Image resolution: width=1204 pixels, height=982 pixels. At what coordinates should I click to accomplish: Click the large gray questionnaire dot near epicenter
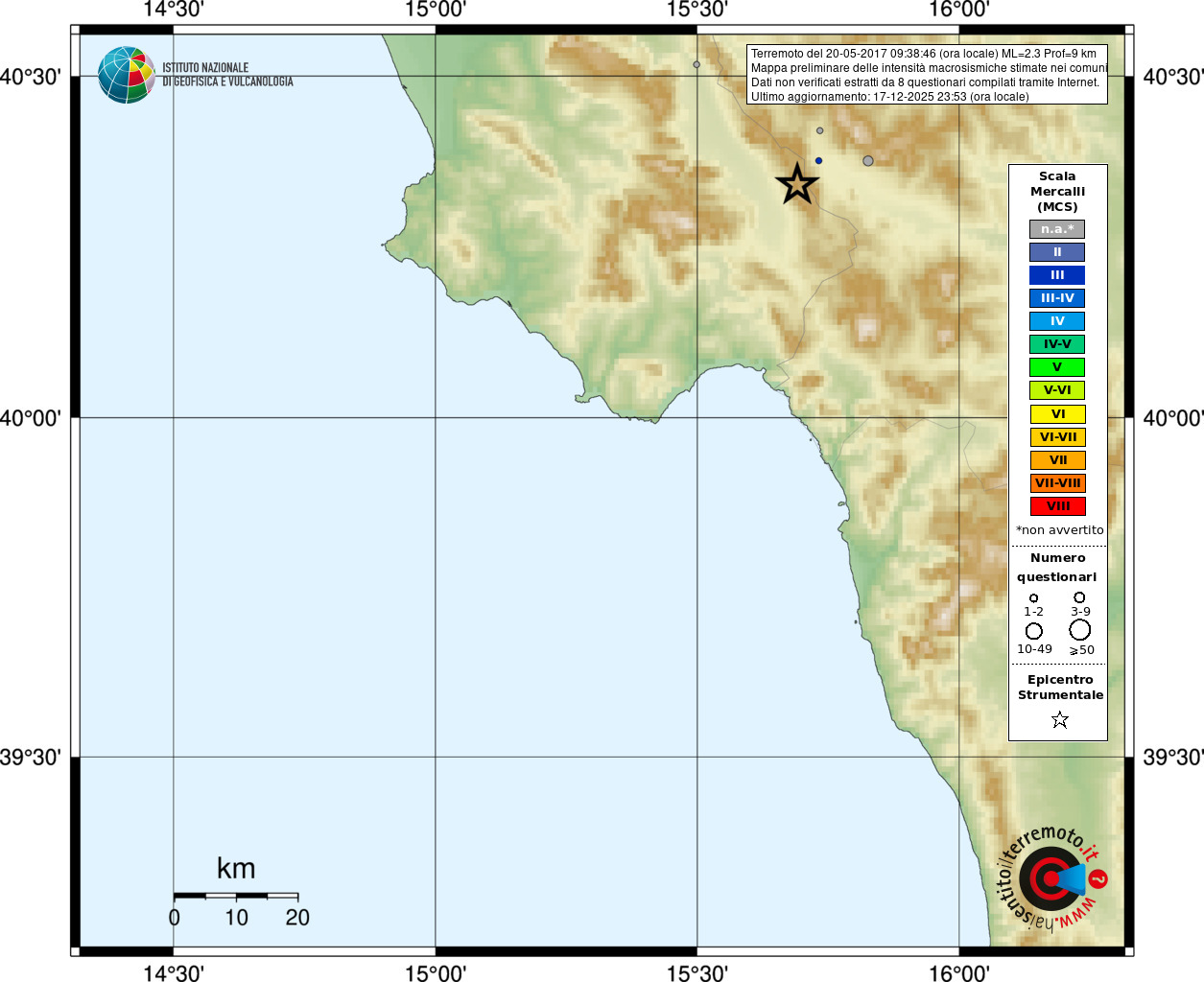pos(868,161)
